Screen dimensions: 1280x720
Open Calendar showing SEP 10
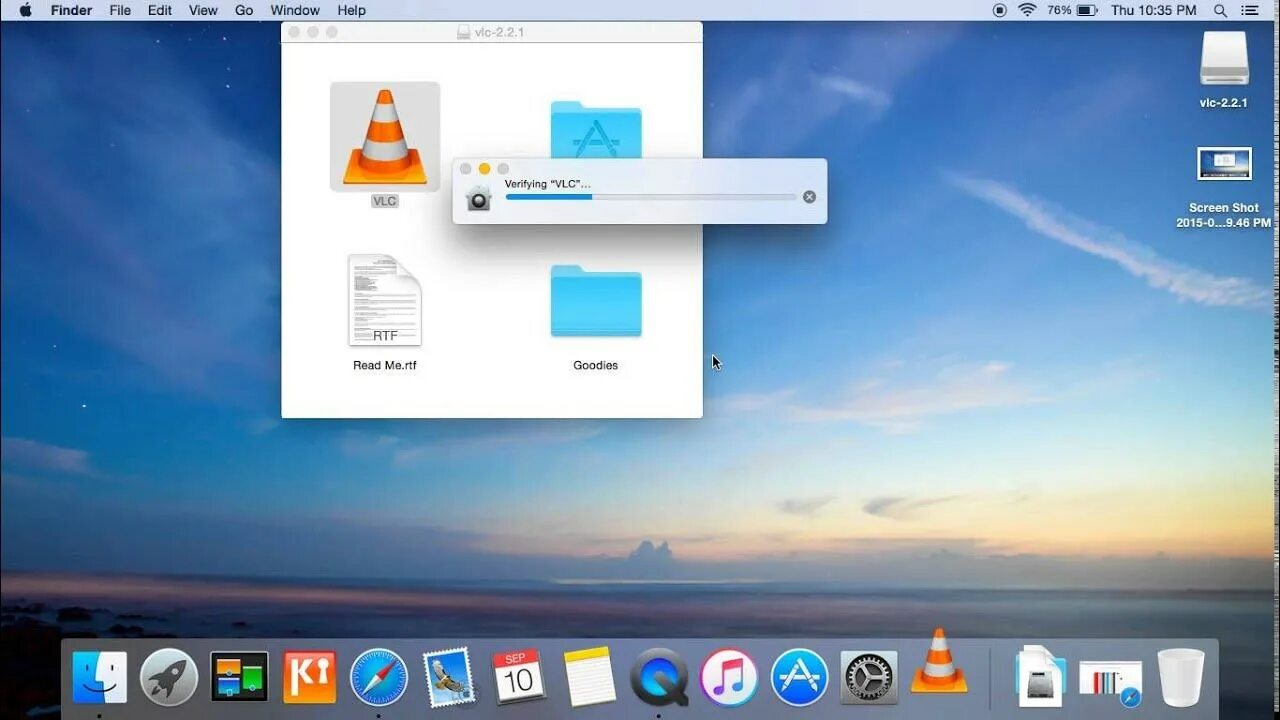pyautogui.click(x=519, y=677)
